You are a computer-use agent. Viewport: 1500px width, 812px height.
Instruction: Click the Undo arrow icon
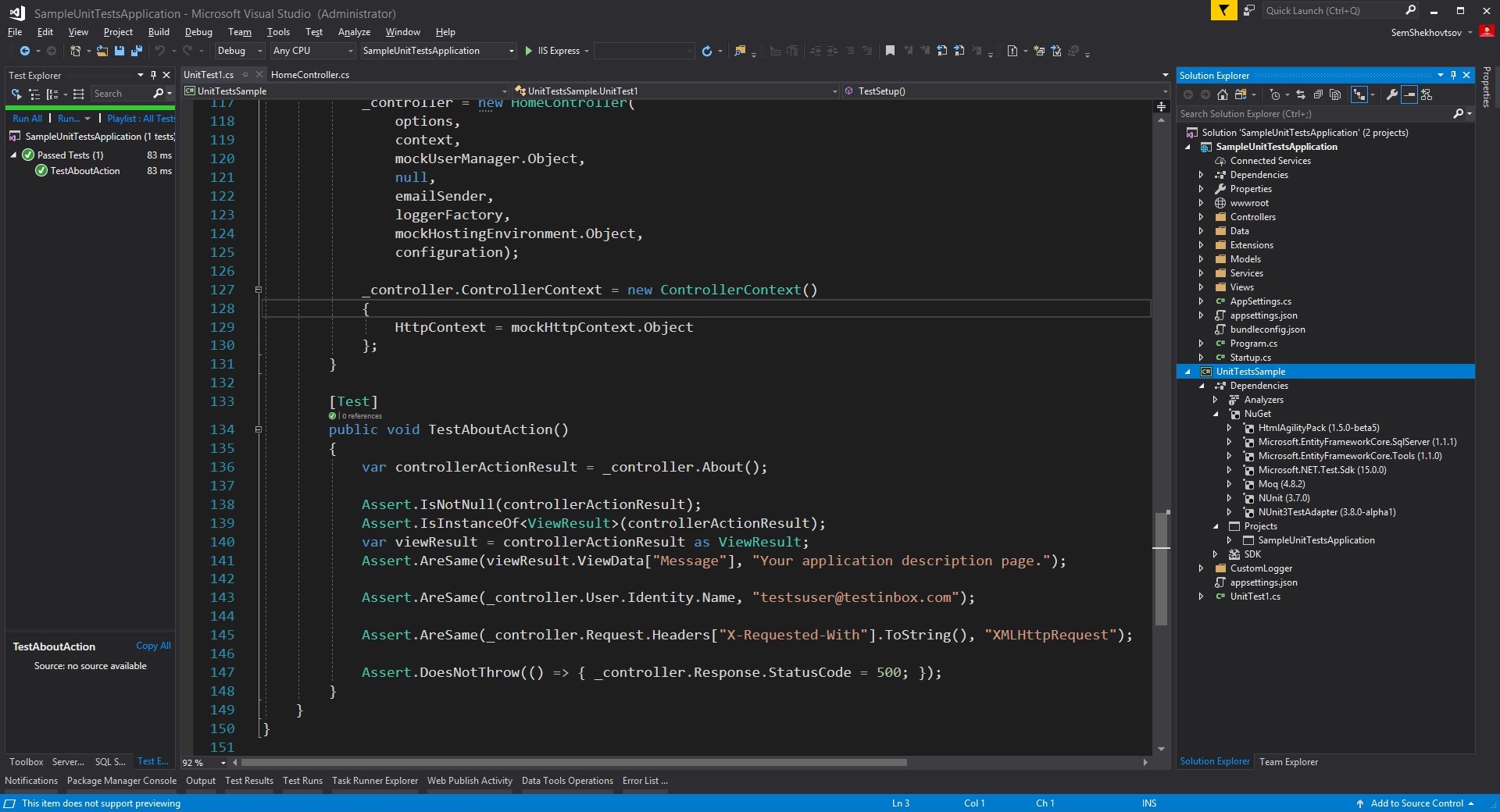pos(159,51)
